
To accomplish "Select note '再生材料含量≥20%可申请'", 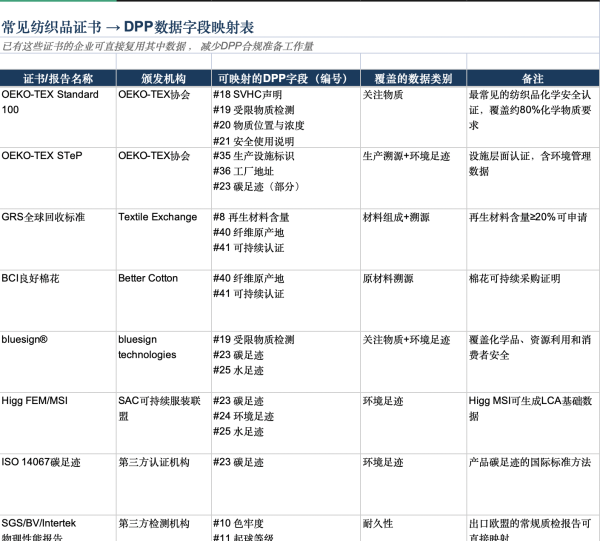I will coord(533,240).
